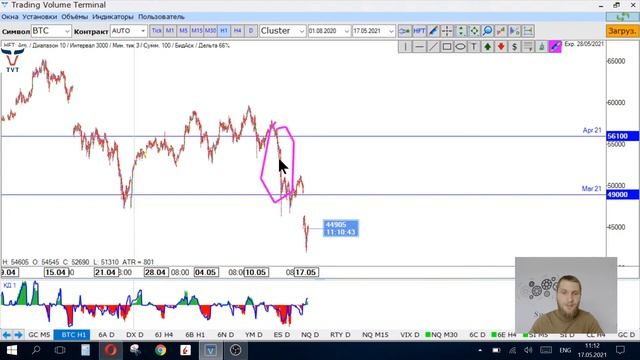Viewport: 640px width, 360px height.
Task: Place a red down arrow marker
Action: pyautogui.click(x=501, y=47)
